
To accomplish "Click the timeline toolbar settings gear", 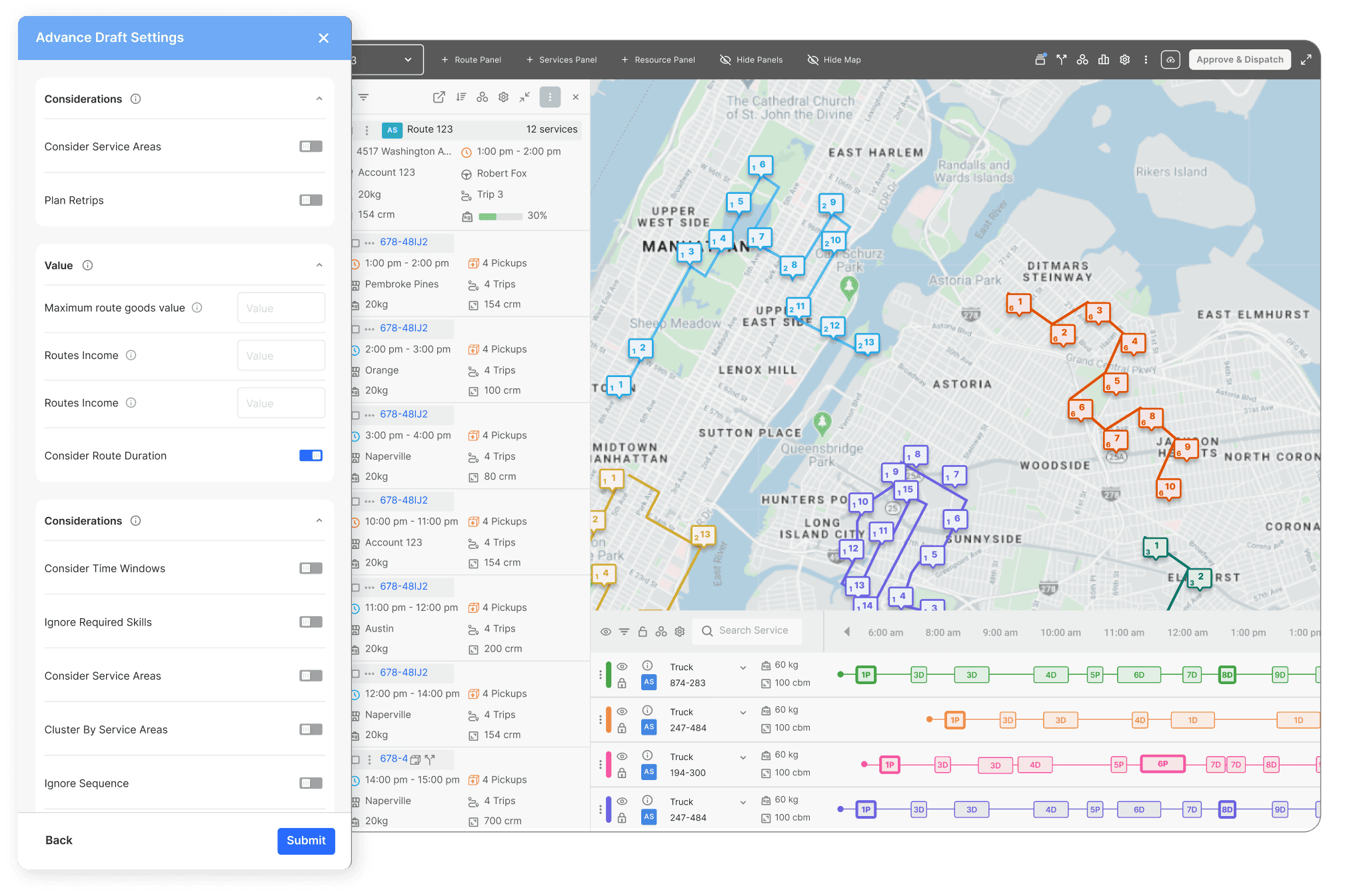I will pyautogui.click(x=679, y=632).
